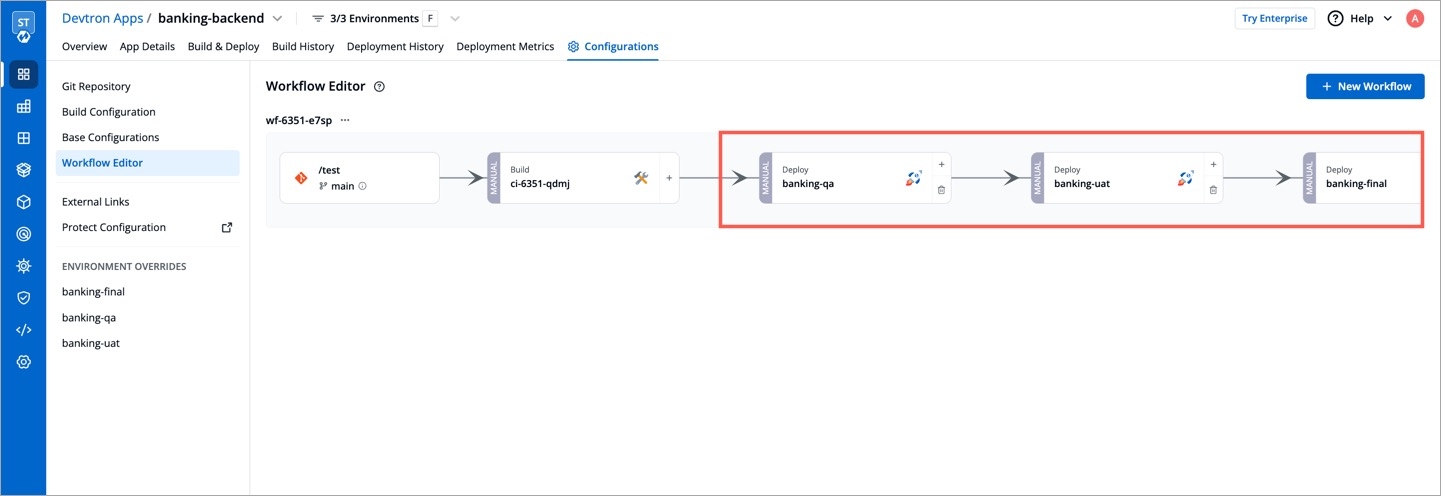Click the four-pane grid icon in sidebar
The height and width of the screenshot is (496, 1441).
tap(24, 138)
